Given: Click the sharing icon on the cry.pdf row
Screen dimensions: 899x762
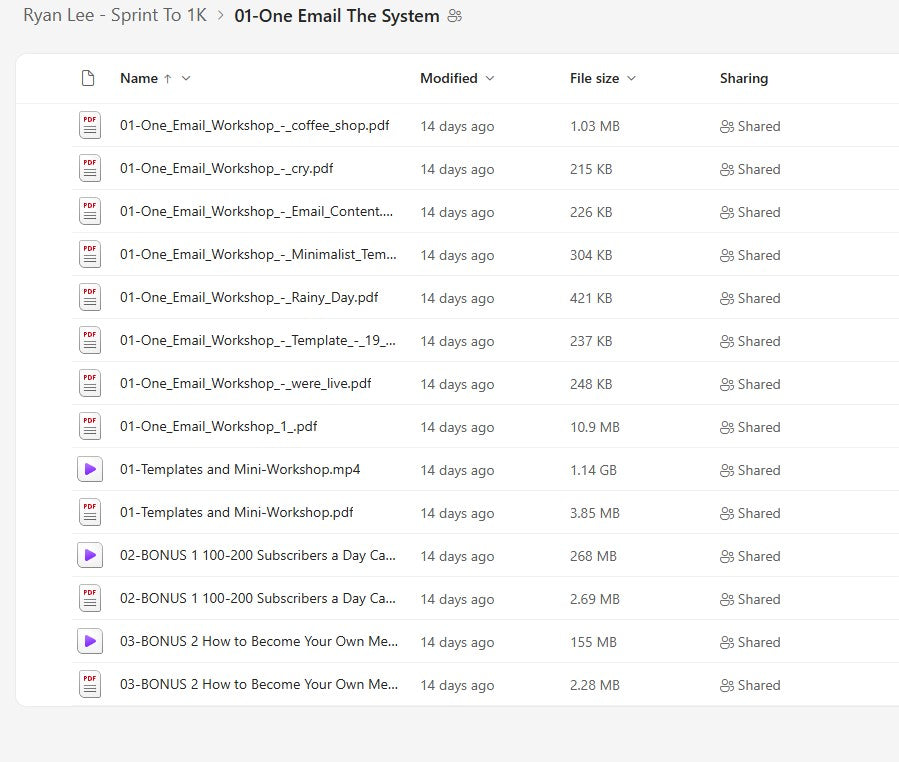Looking at the screenshot, I should (x=727, y=170).
